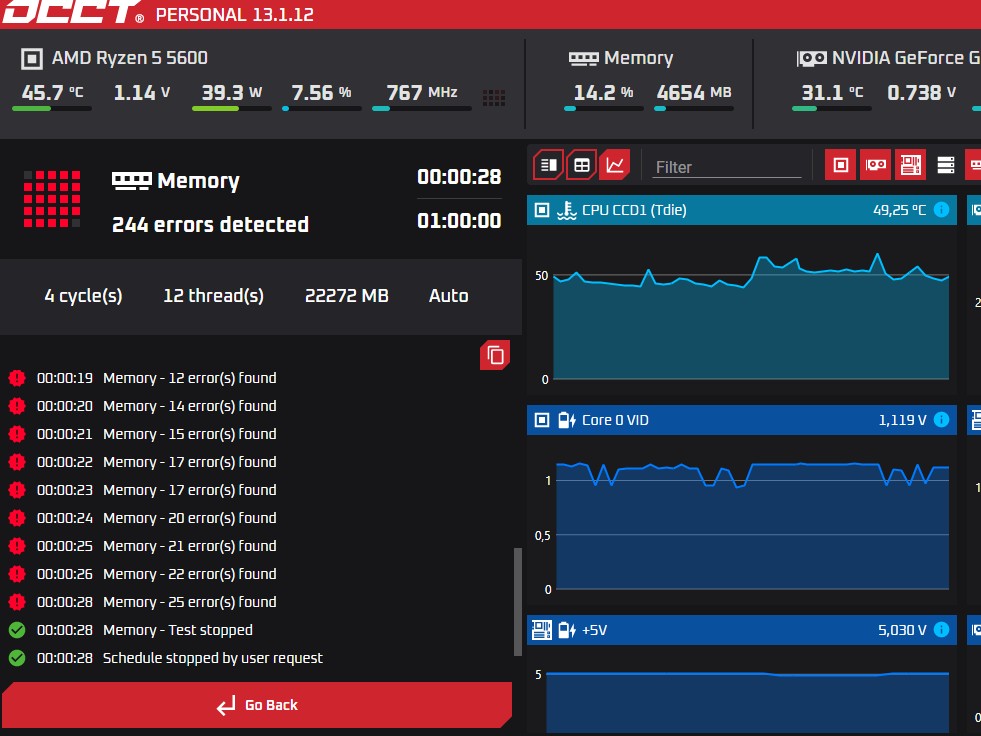Click the CPU usage value 7.56 %
The width and height of the screenshot is (981, 736).
click(x=321, y=93)
